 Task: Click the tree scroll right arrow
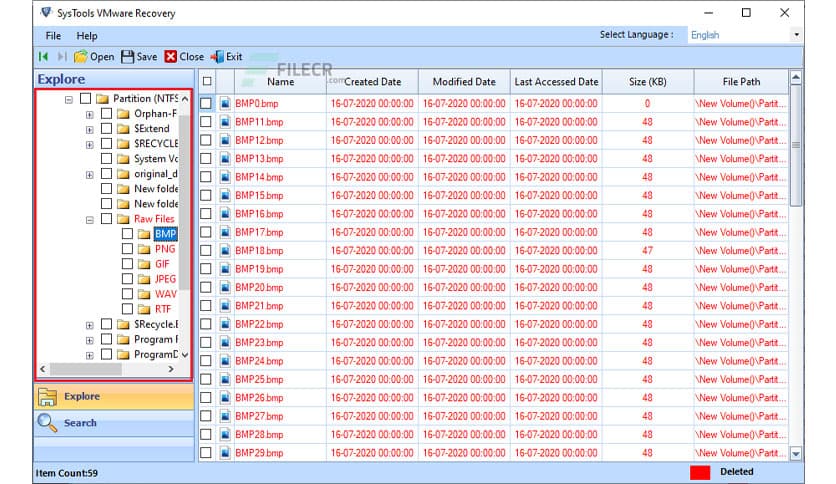[171, 368]
